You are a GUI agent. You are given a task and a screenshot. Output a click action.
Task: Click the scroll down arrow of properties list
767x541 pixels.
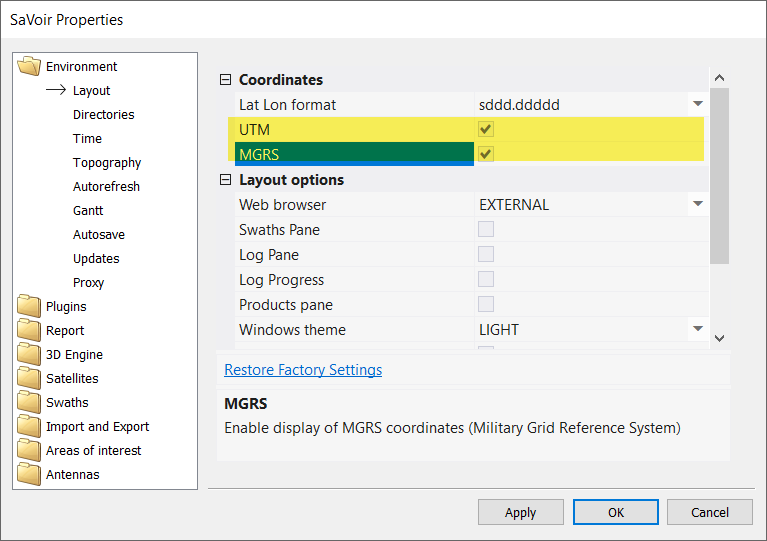coord(719,338)
